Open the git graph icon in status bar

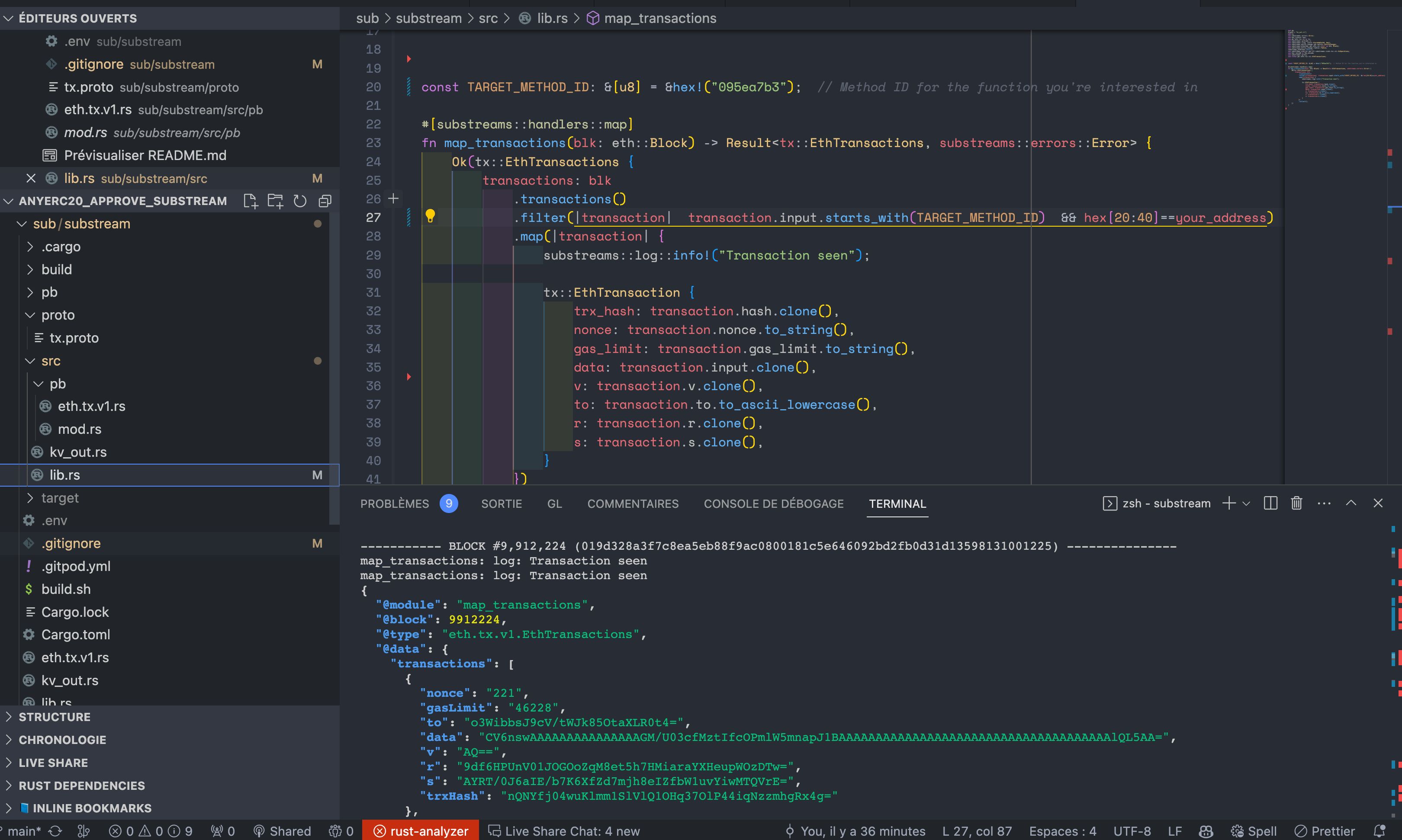click(84, 831)
